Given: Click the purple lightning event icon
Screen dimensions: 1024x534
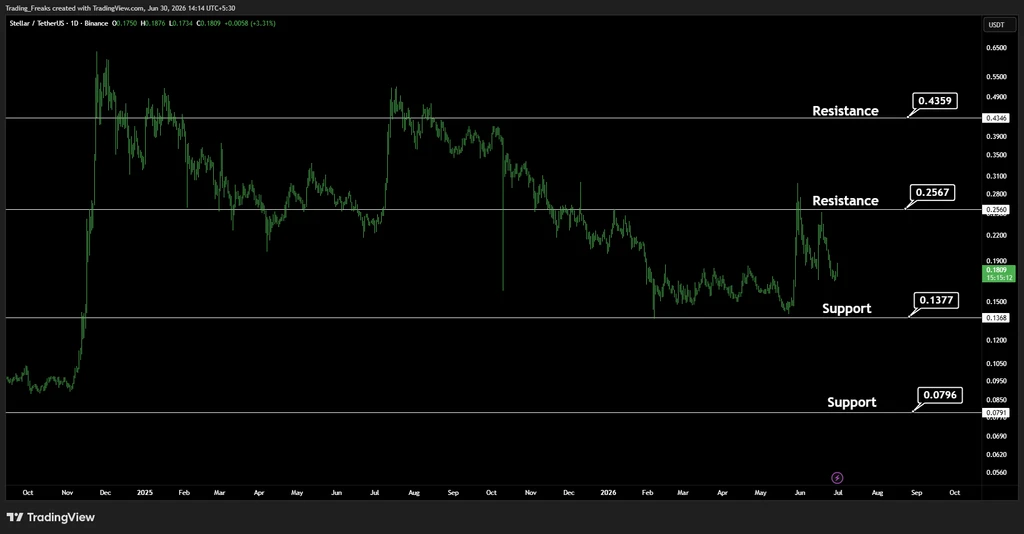Looking at the screenshot, I should point(837,478).
